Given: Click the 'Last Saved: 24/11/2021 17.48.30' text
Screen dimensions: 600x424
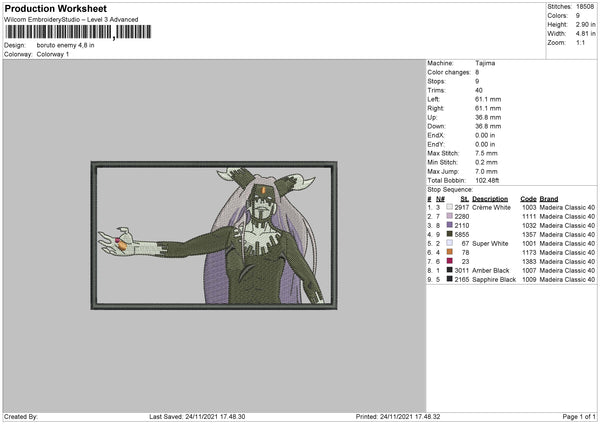Looking at the screenshot, I should 197,417.
